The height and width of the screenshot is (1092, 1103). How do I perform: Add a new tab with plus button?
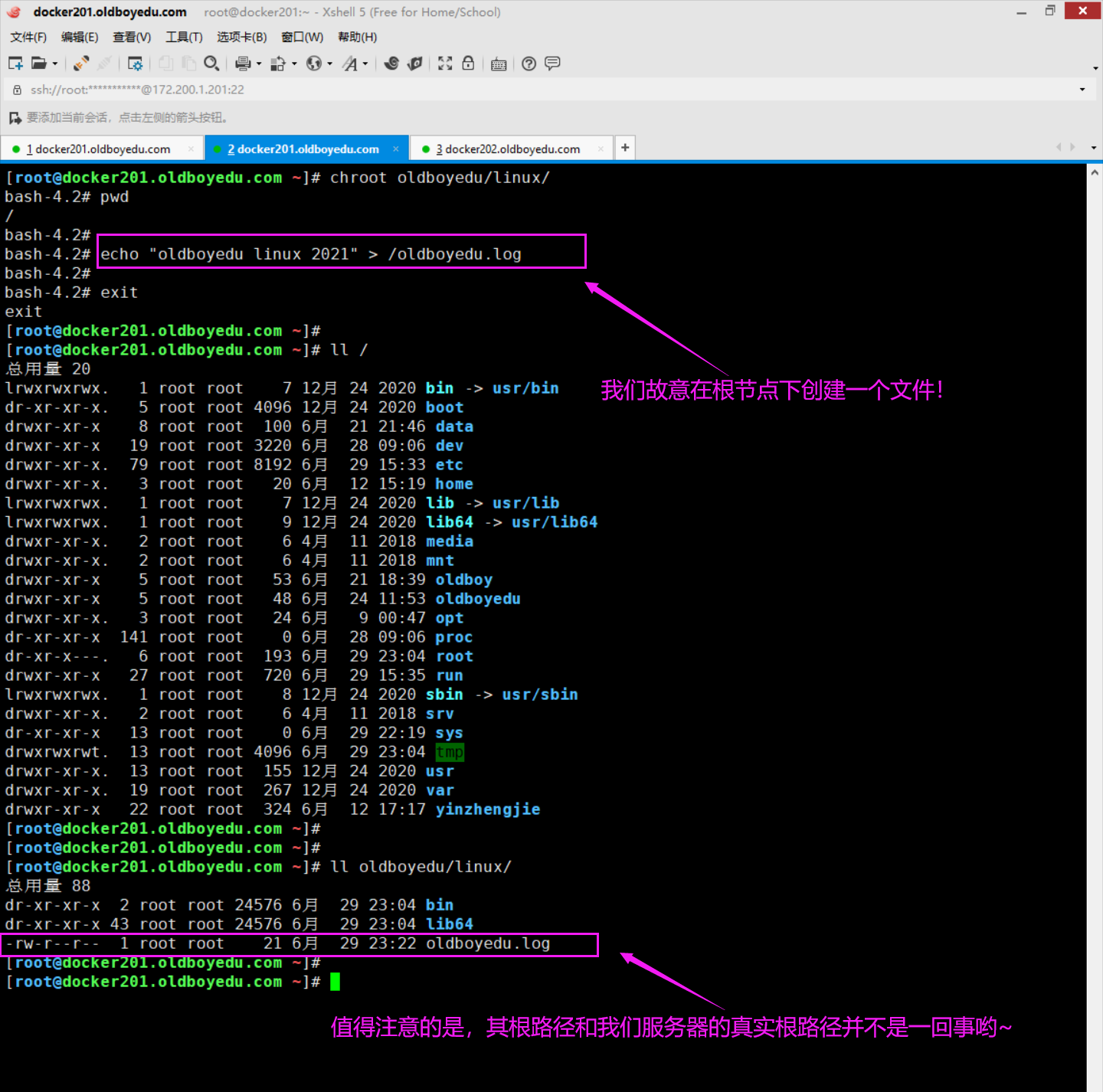point(625,147)
